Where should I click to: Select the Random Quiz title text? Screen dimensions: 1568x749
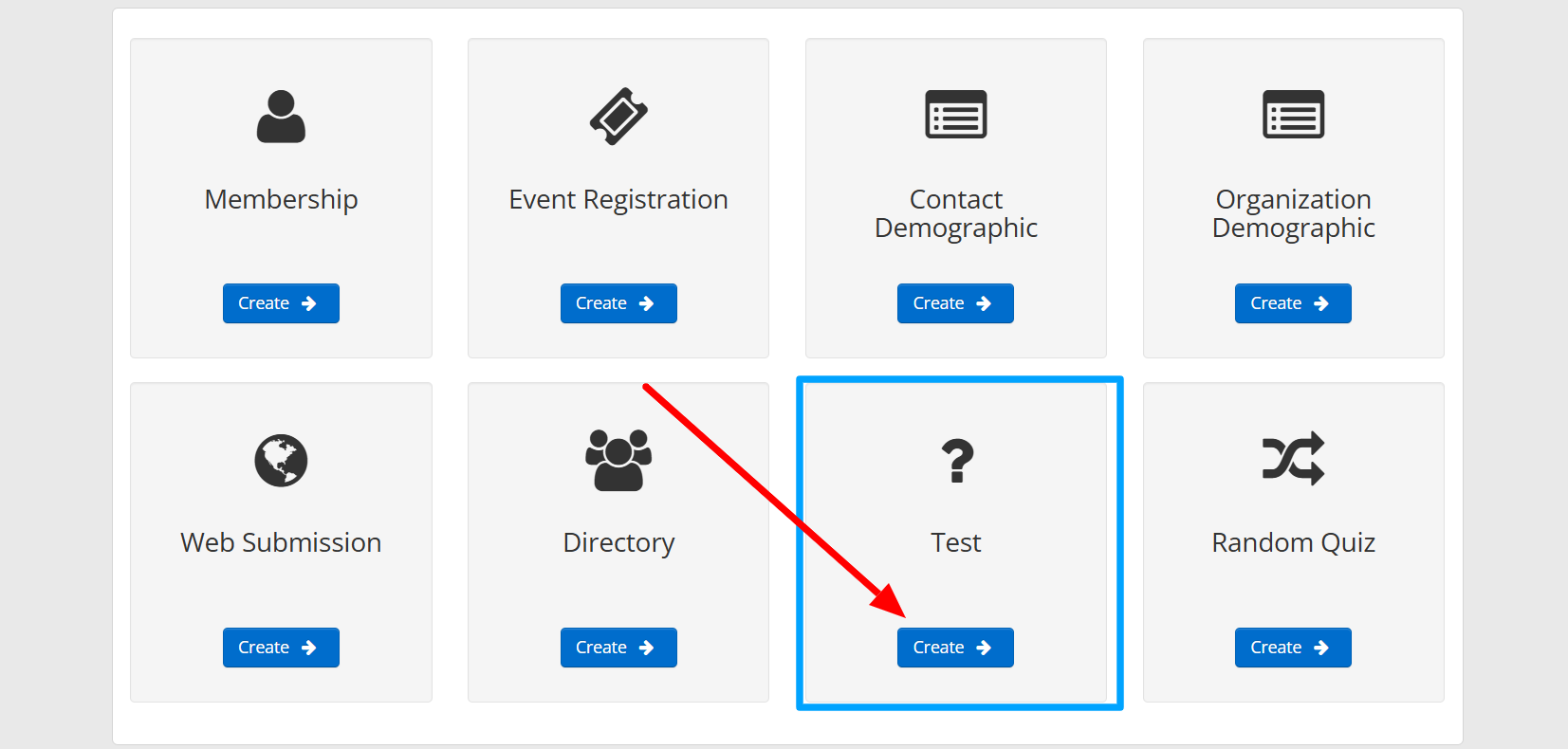[1293, 543]
